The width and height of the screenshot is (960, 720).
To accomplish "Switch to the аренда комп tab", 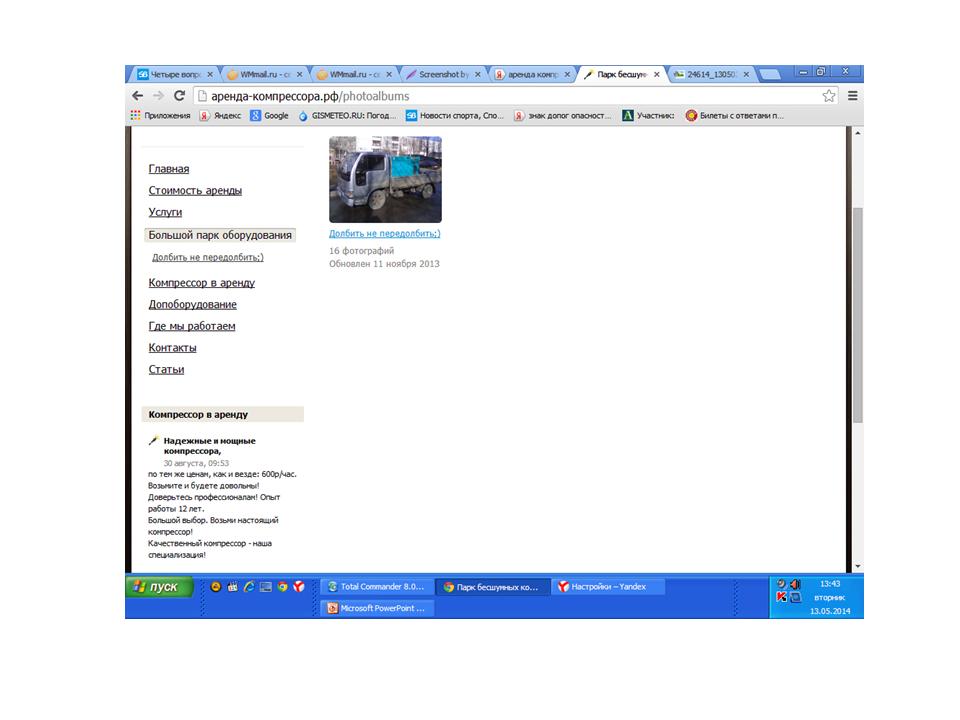I will [x=533, y=74].
